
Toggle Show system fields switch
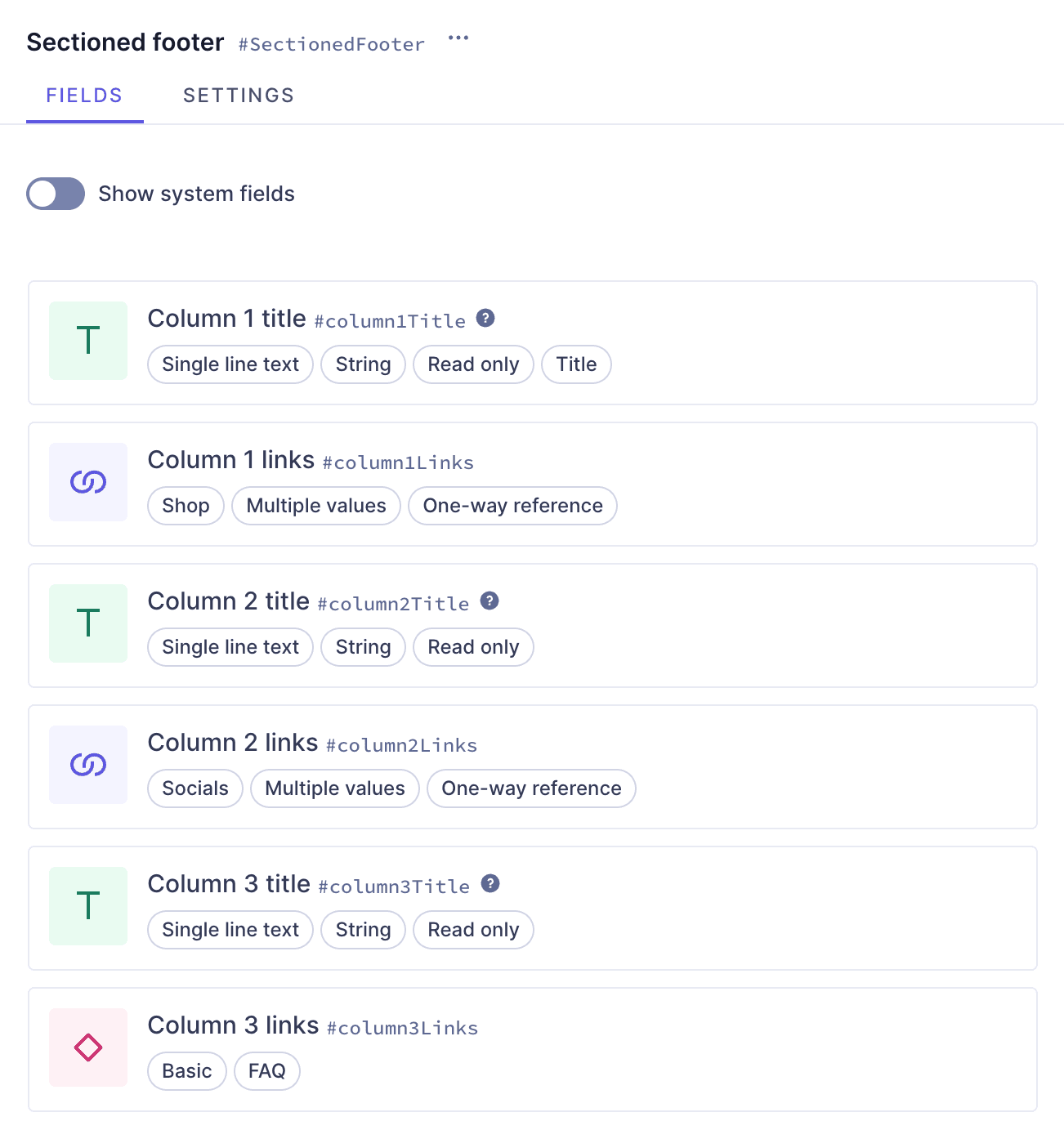[56, 194]
